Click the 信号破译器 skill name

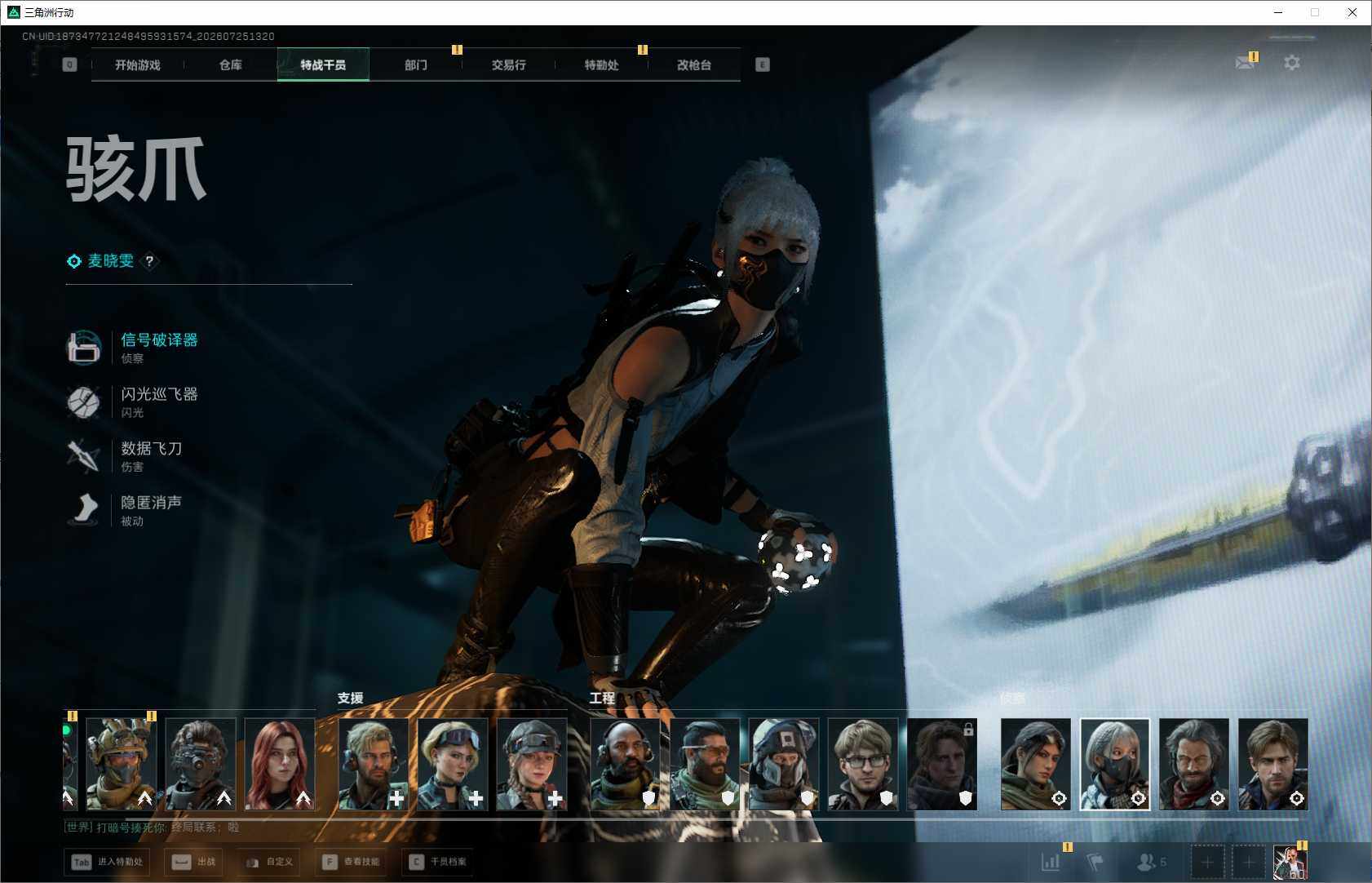[159, 340]
